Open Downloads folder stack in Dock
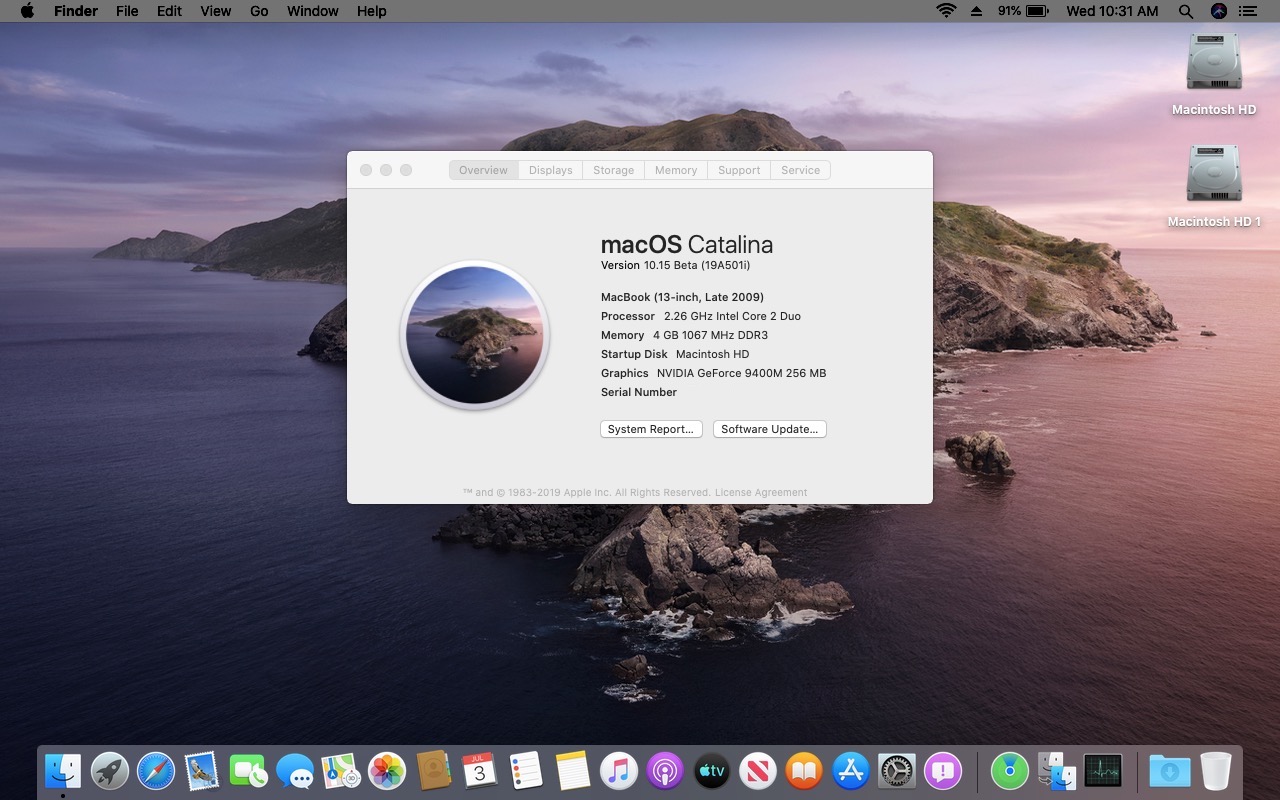 [1170, 771]
